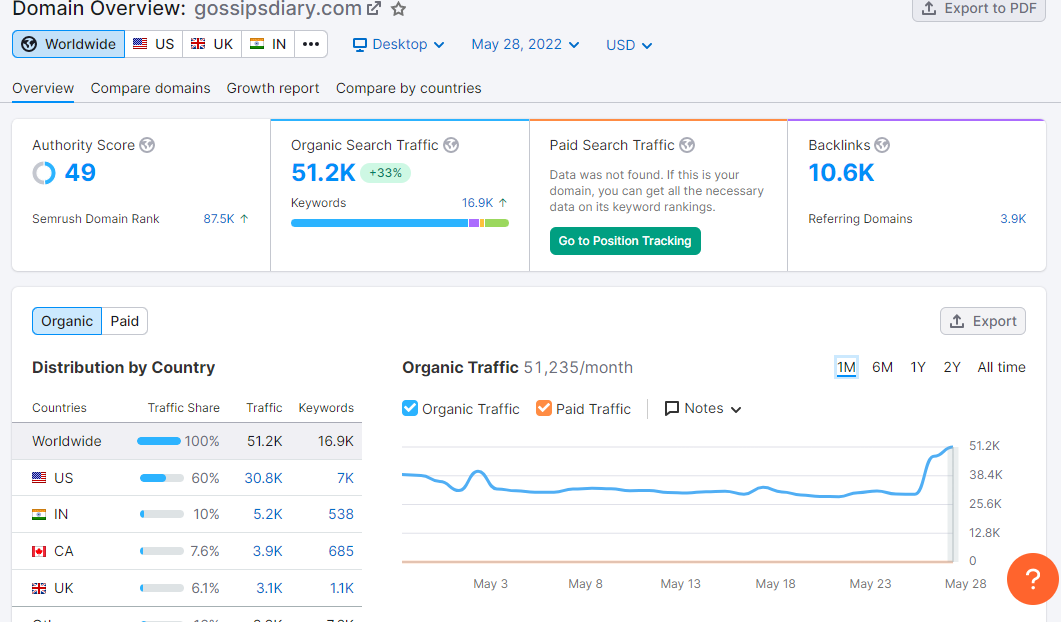
Task: Open US keywords 7K link
Action: point(345,478)
